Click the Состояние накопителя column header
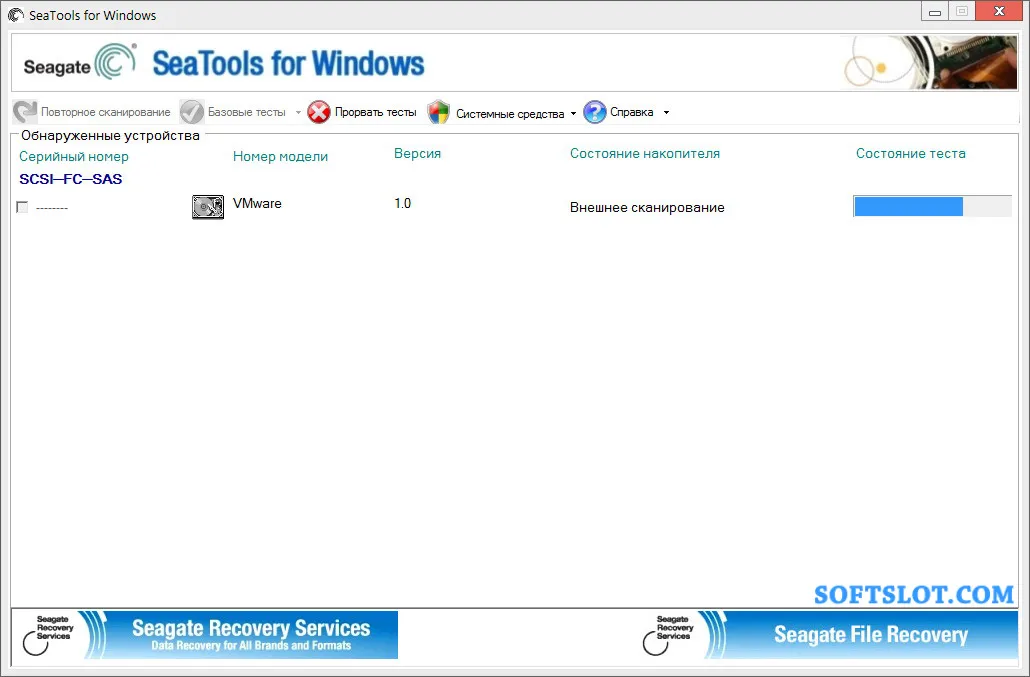 [645, 153]
